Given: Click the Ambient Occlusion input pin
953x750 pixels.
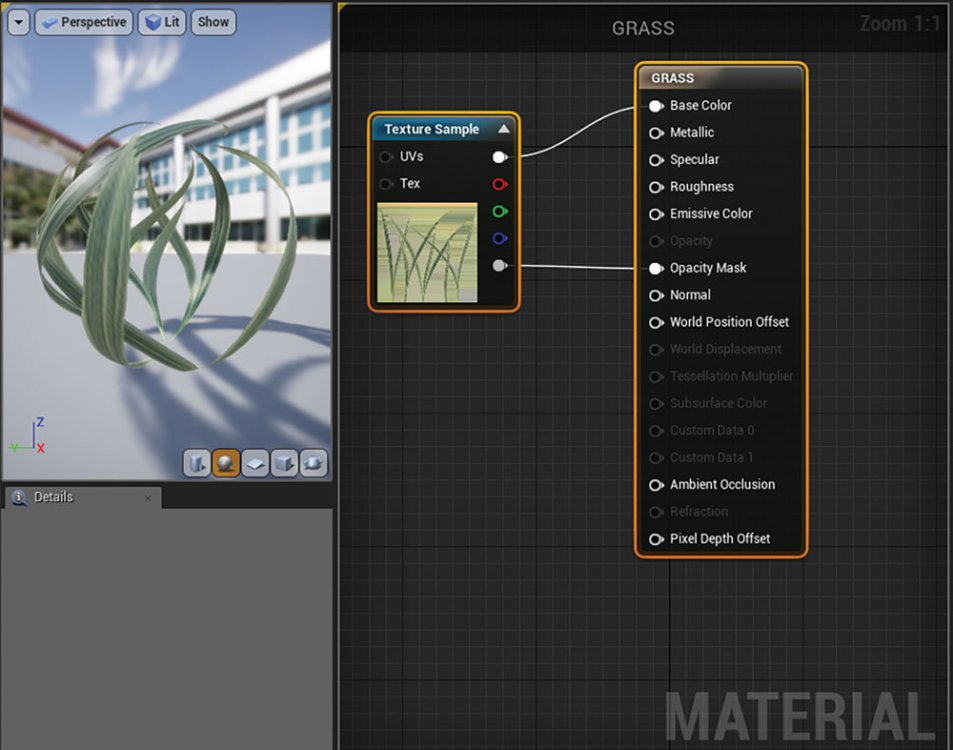Looking at the screenshot, I should click(656, 485).
